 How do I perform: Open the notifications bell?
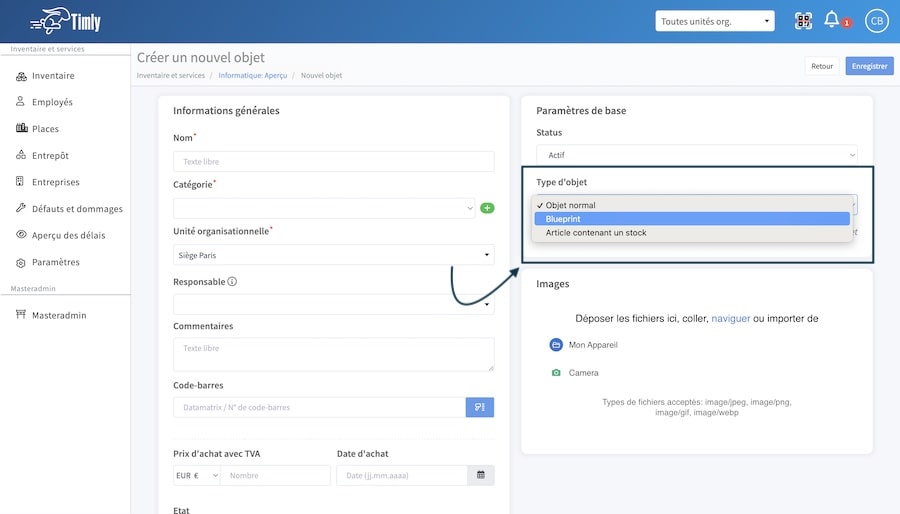[x=831, y=20]
